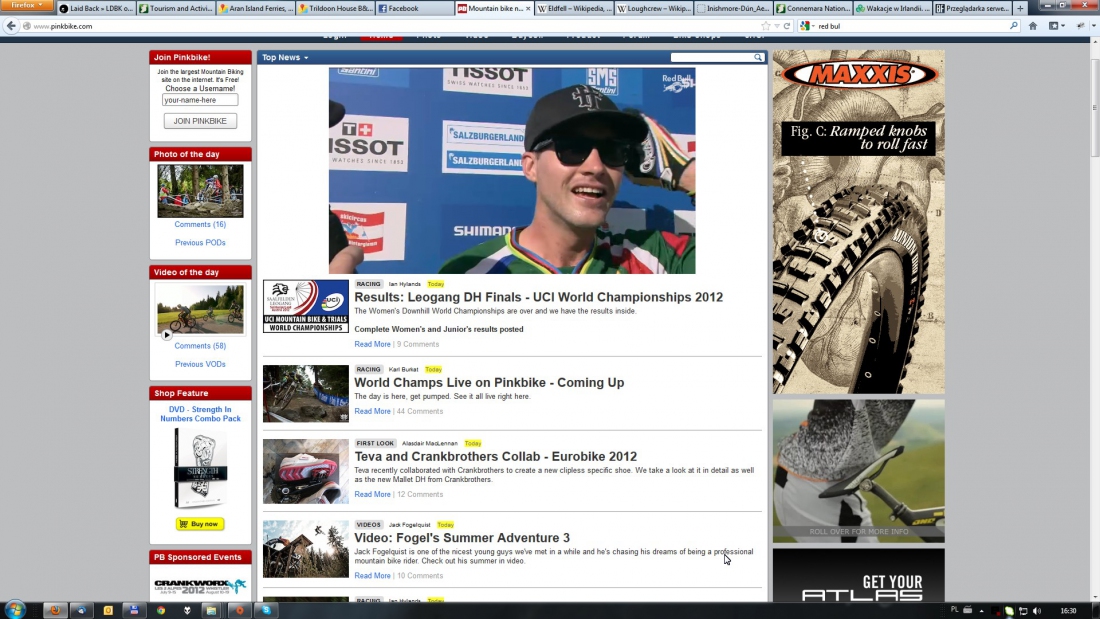Click the PL language indicator in the tray
The width and height of the screenshot is (1100, 619).
click(x=954, y=610)
